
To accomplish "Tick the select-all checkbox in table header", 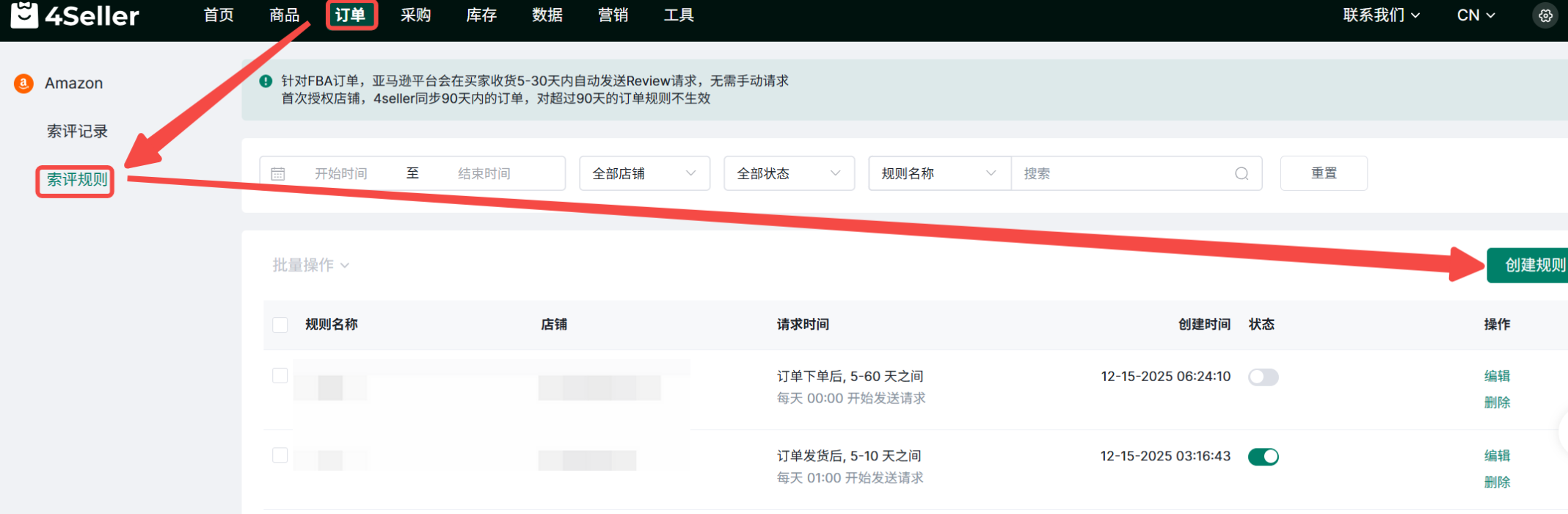I will 280,325.
